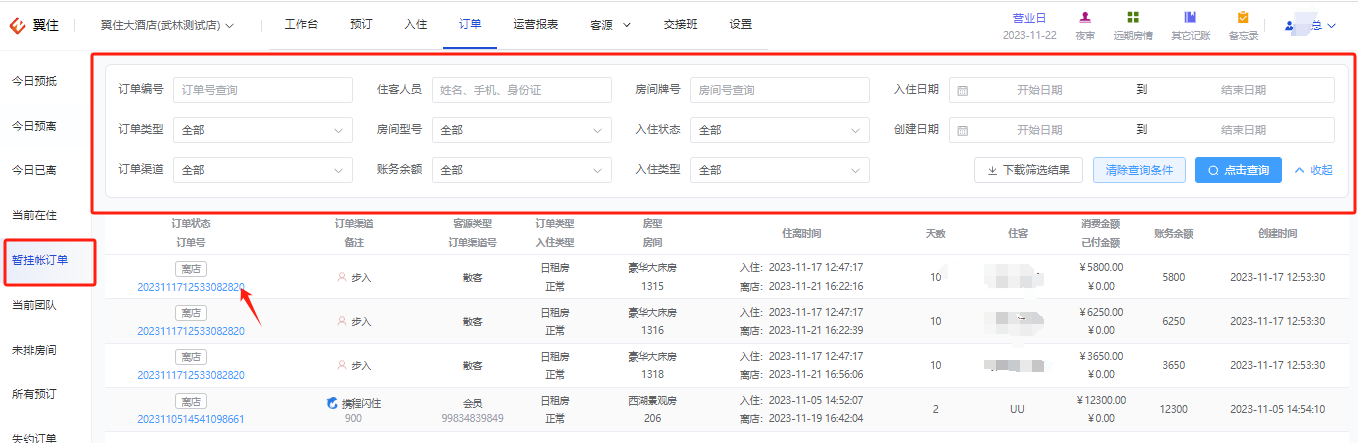1358x443 pixels.
Task: Click the 点击查询 search button
Action: point(1238,170)
